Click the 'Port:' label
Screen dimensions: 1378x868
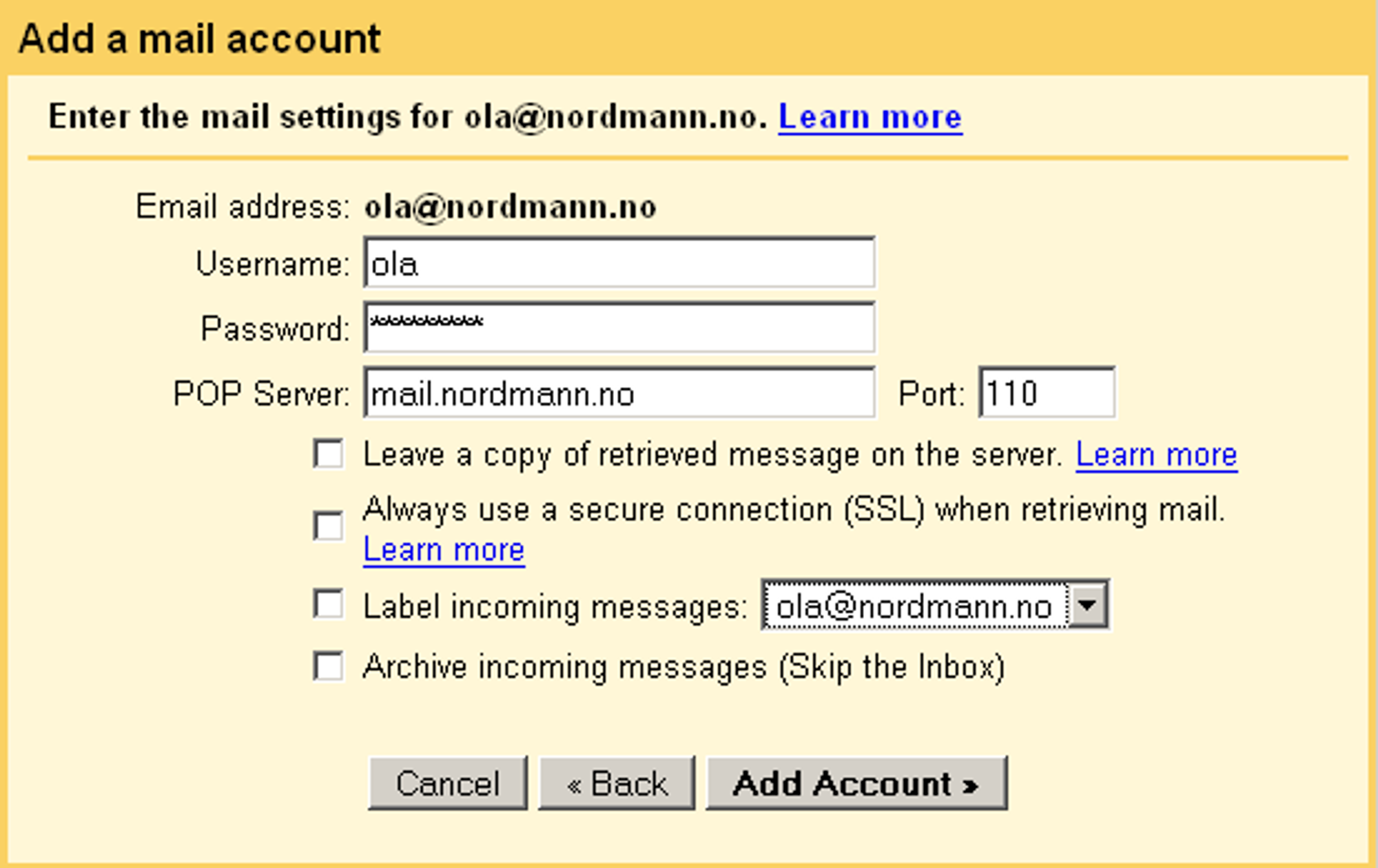pos(932,394)
